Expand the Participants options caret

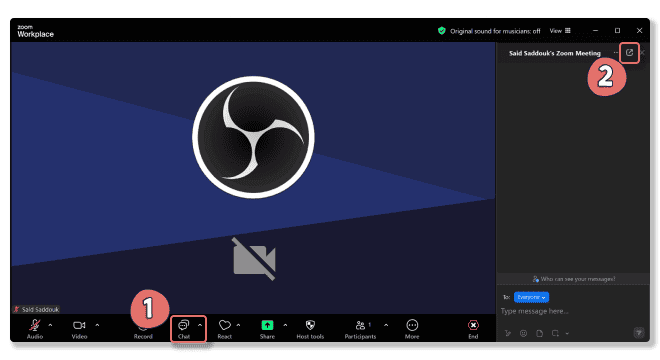tap(386, 325)
